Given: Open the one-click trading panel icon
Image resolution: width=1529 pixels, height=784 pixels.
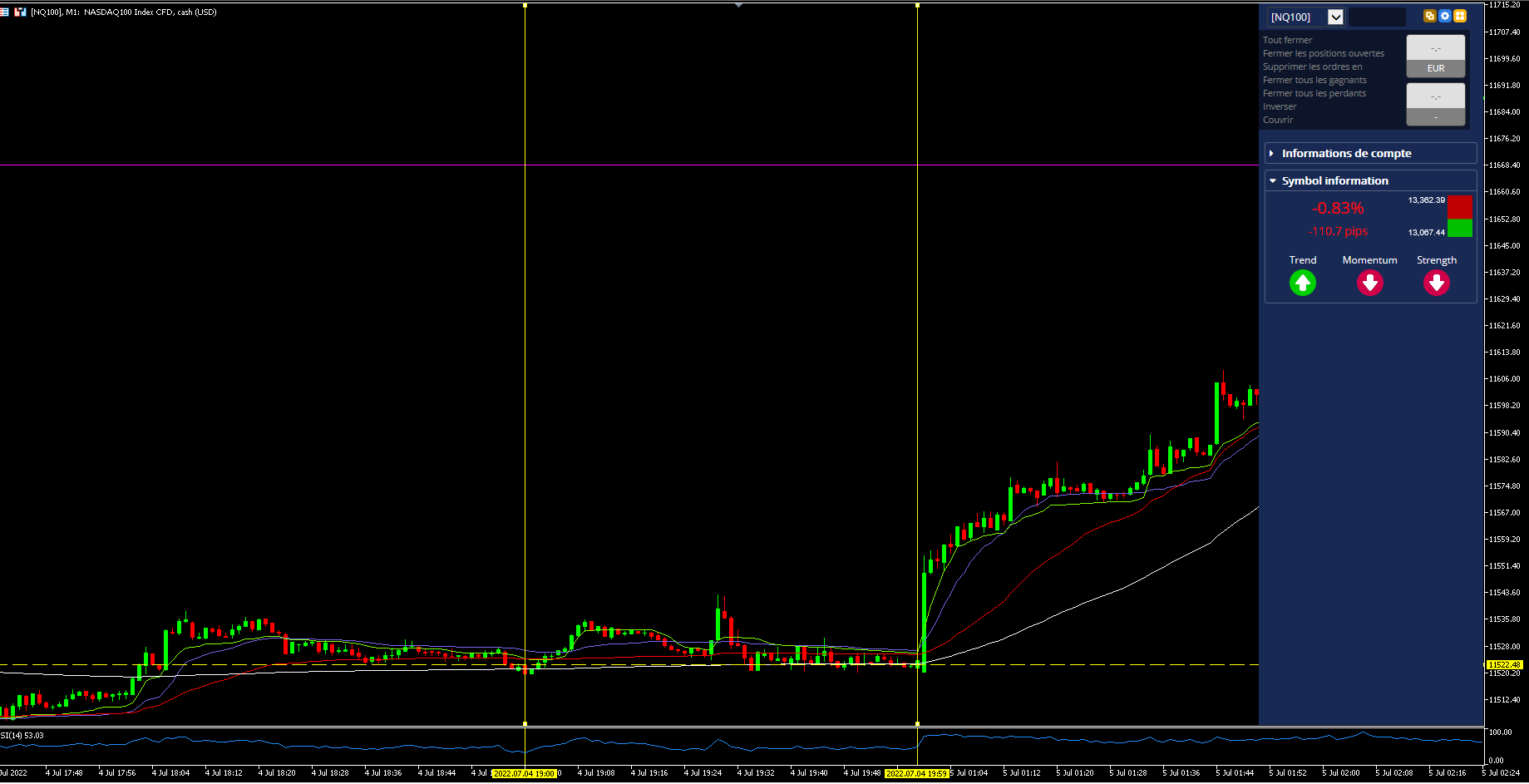Looking at the screenshot, I should (x=21, y=12).
